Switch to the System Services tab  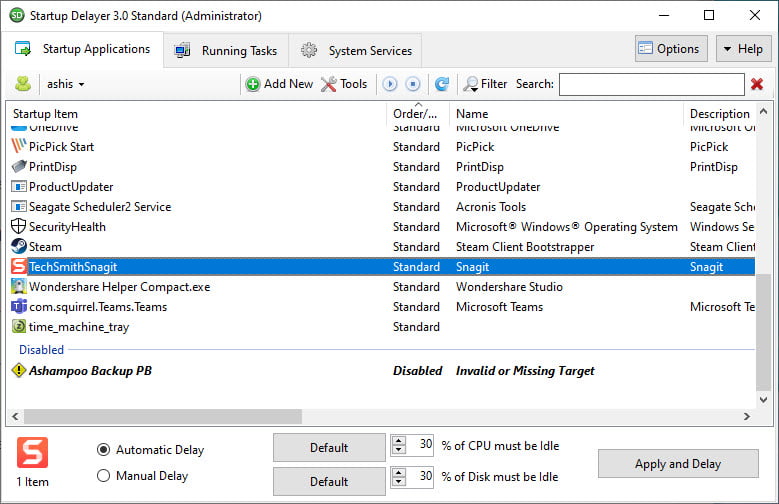pyautogui.click(x=356, y=50)
